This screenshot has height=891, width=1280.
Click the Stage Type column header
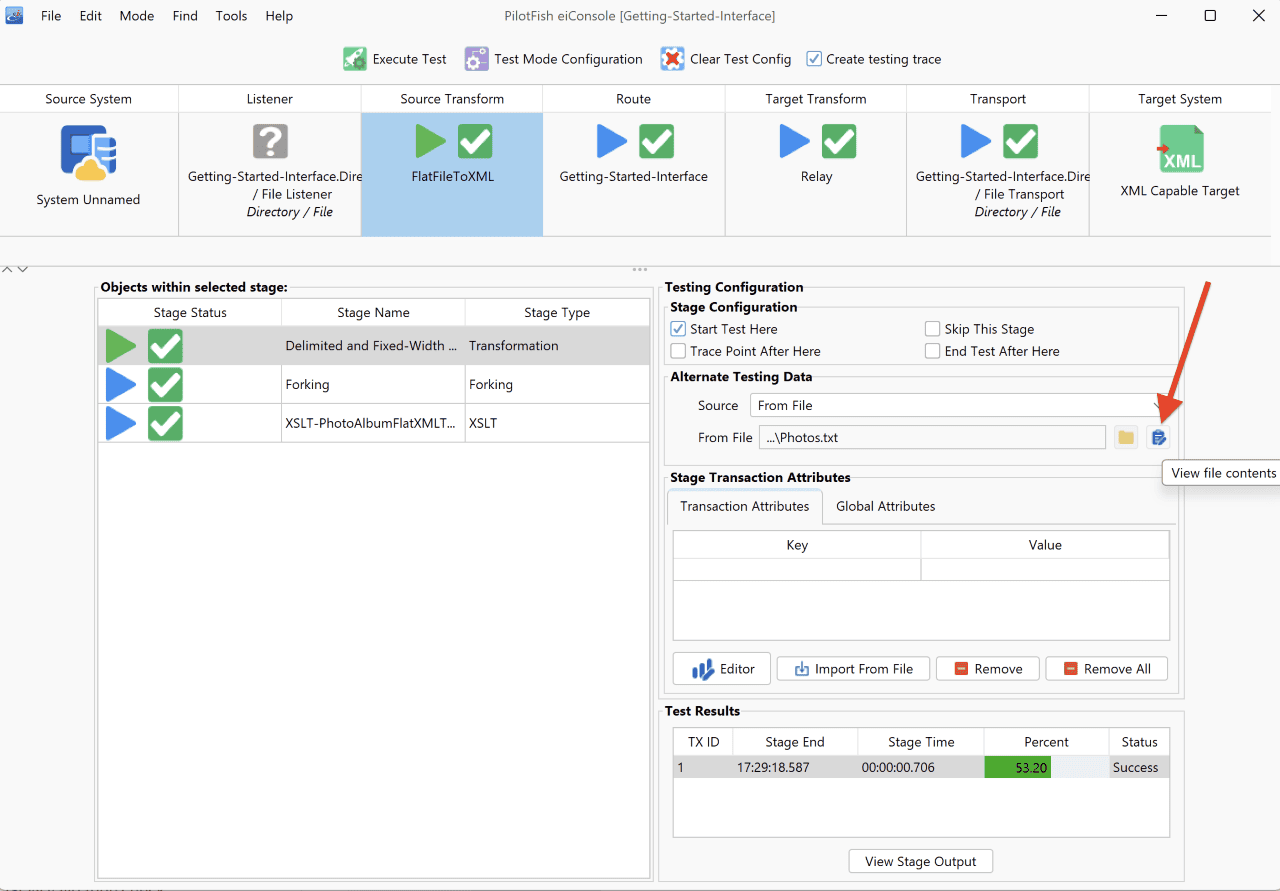(x=557, y=313)
